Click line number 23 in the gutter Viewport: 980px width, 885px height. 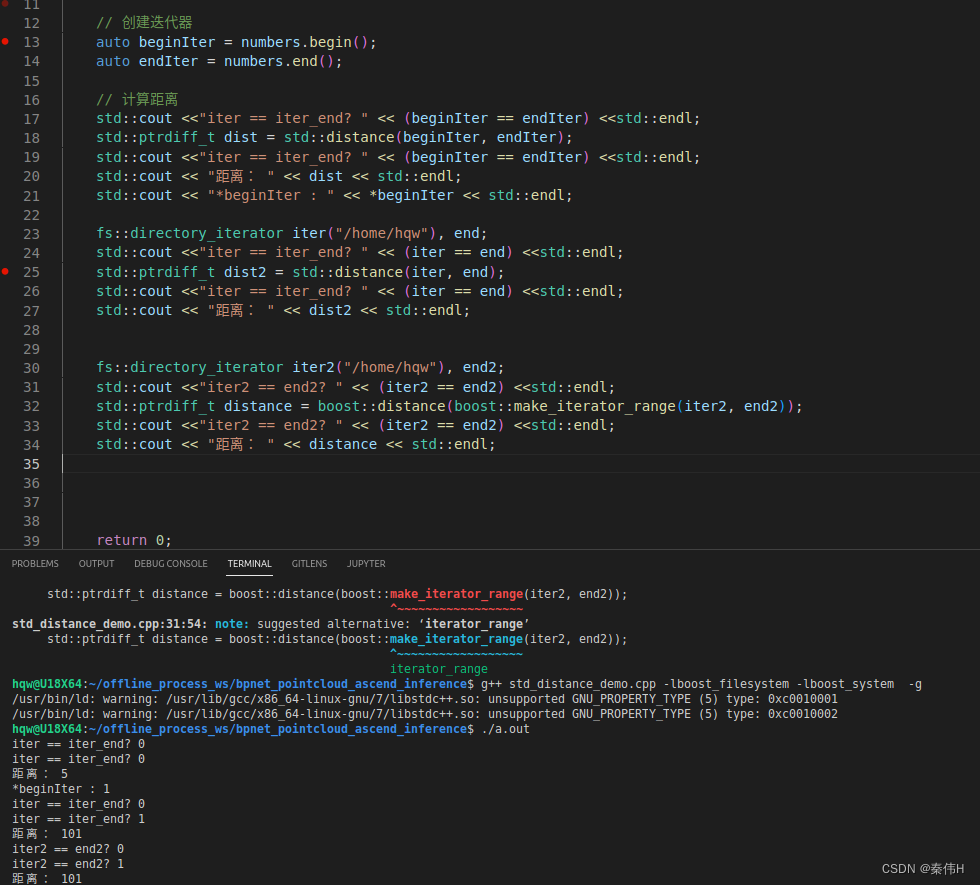pos(31,234)
